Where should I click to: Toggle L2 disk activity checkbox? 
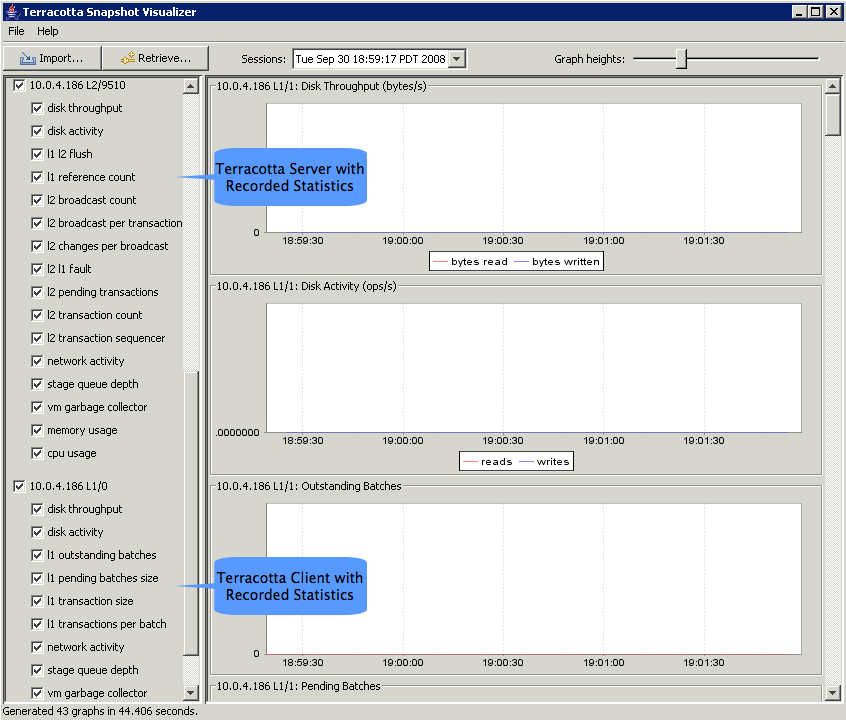[37, 131]
